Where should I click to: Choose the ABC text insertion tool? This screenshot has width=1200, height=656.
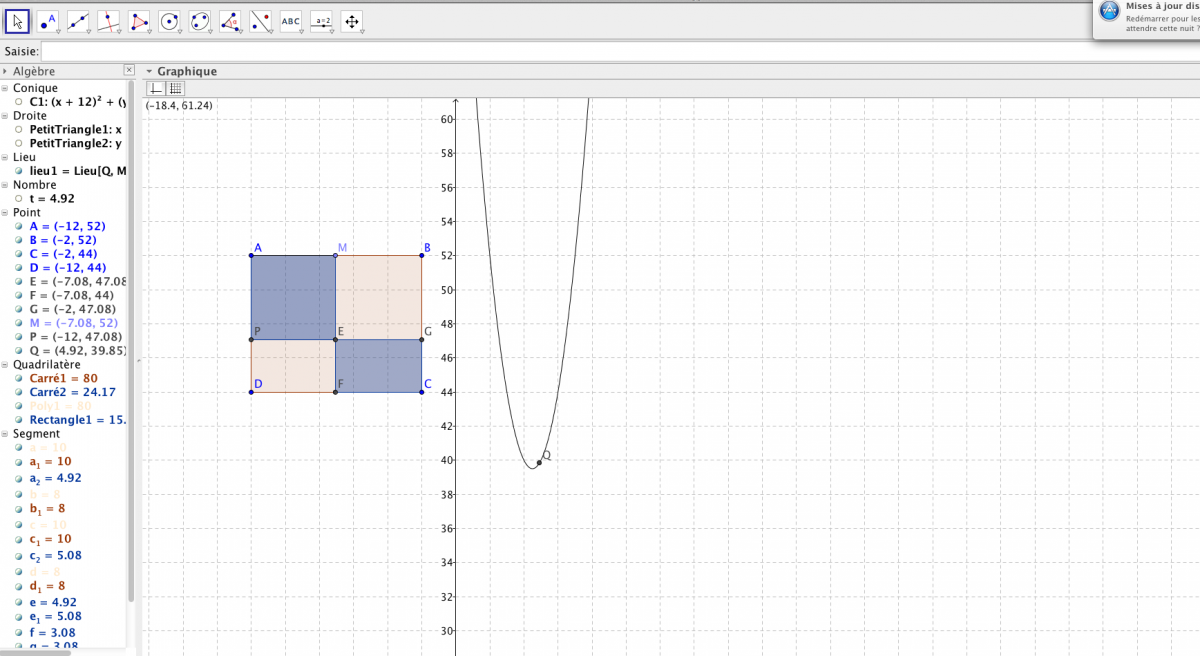(x=291, y=20)
